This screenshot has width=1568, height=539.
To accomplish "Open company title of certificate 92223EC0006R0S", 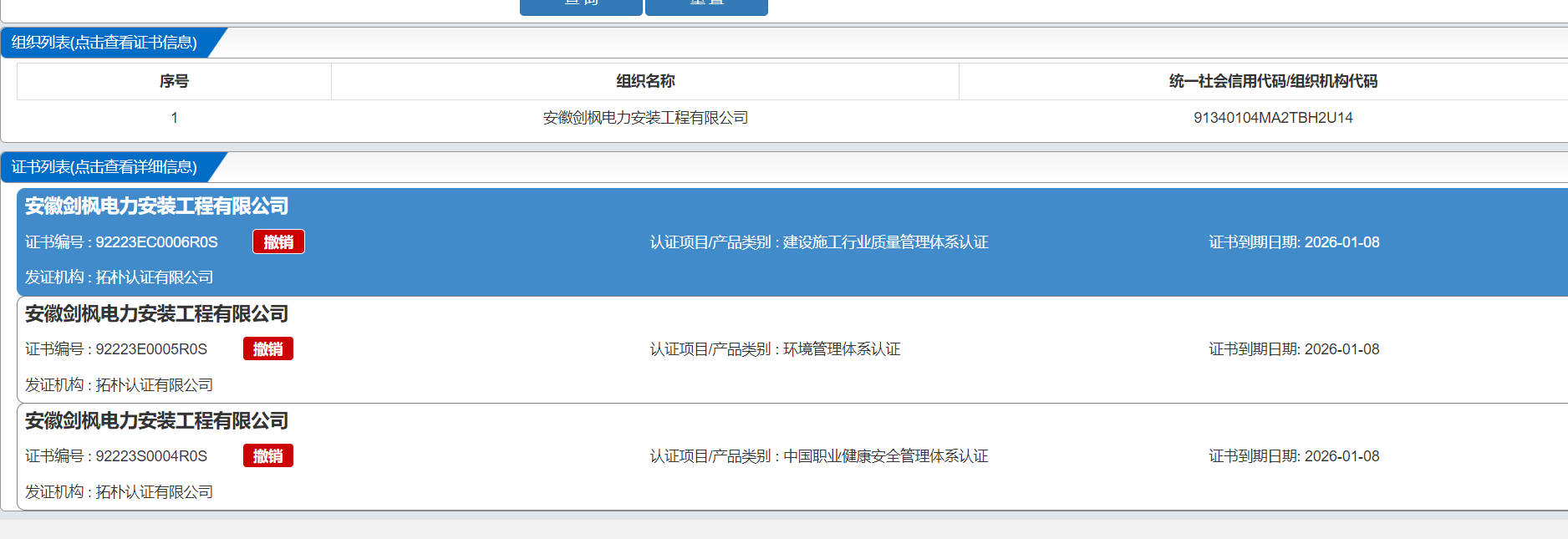I will coord(156,206).
